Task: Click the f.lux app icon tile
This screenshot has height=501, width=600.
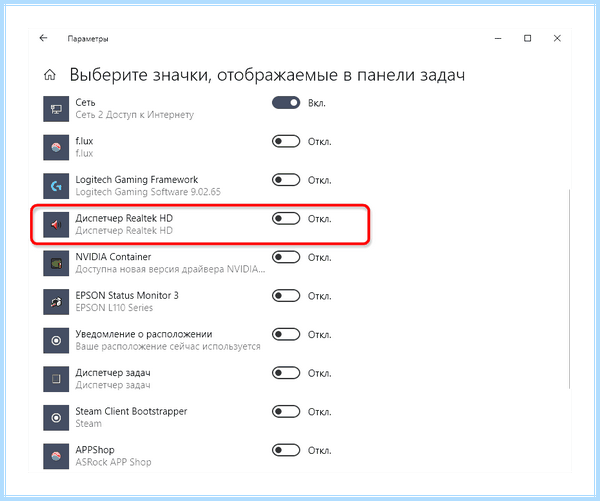Action: [56, 147]
